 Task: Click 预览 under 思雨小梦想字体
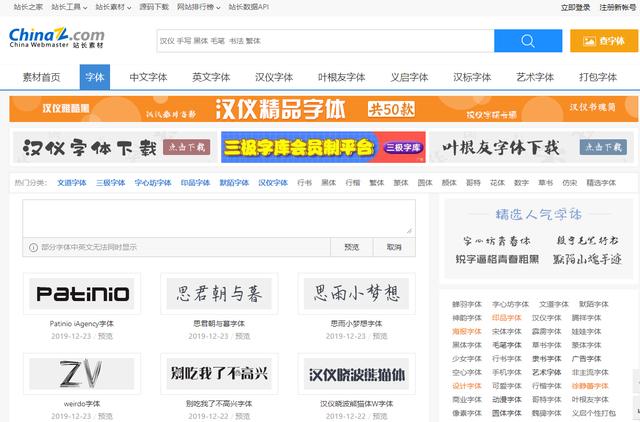tap(380, 336)
